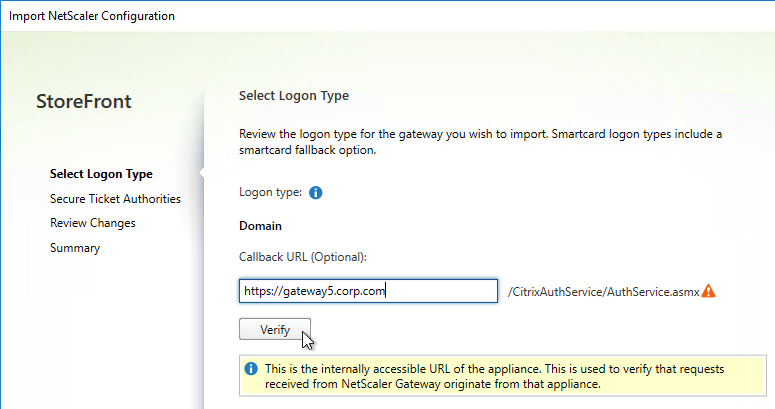Click the Select Logon Type page heading
This screenshot has width=775, height=409.
click(x=294, y=95)
